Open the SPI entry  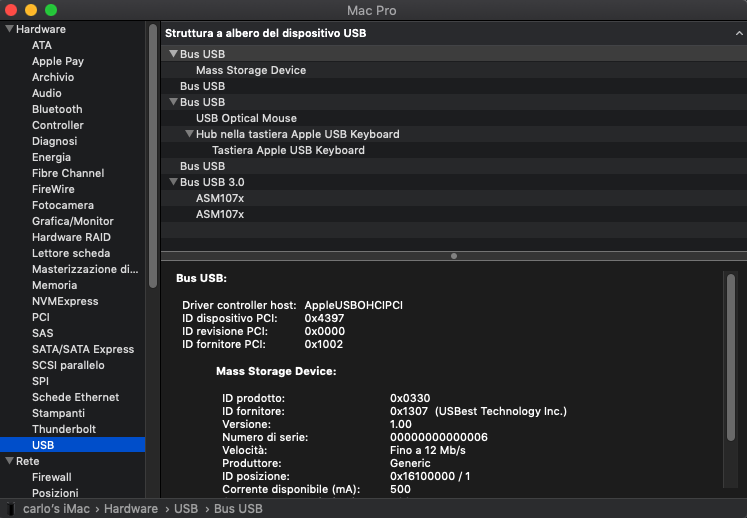coord(40,381)
